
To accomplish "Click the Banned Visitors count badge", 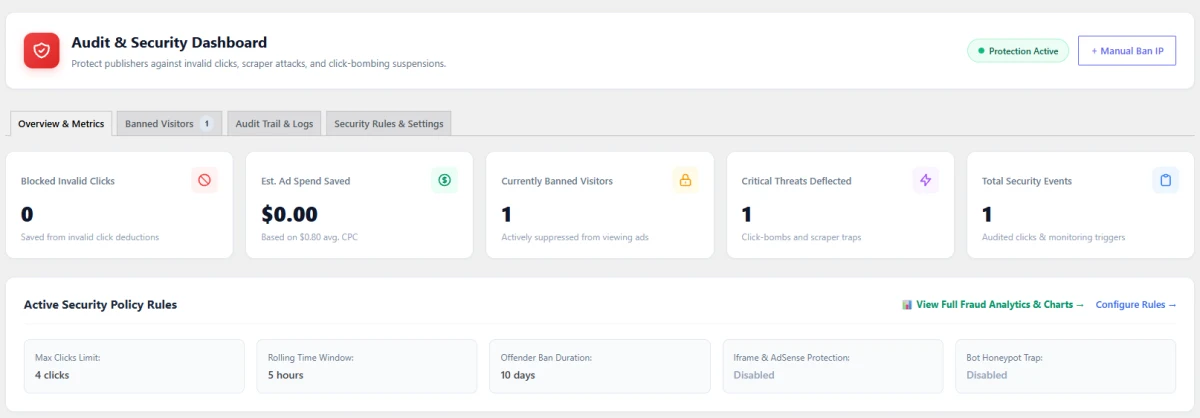I will pyautogui.click(x=207, y=124).
